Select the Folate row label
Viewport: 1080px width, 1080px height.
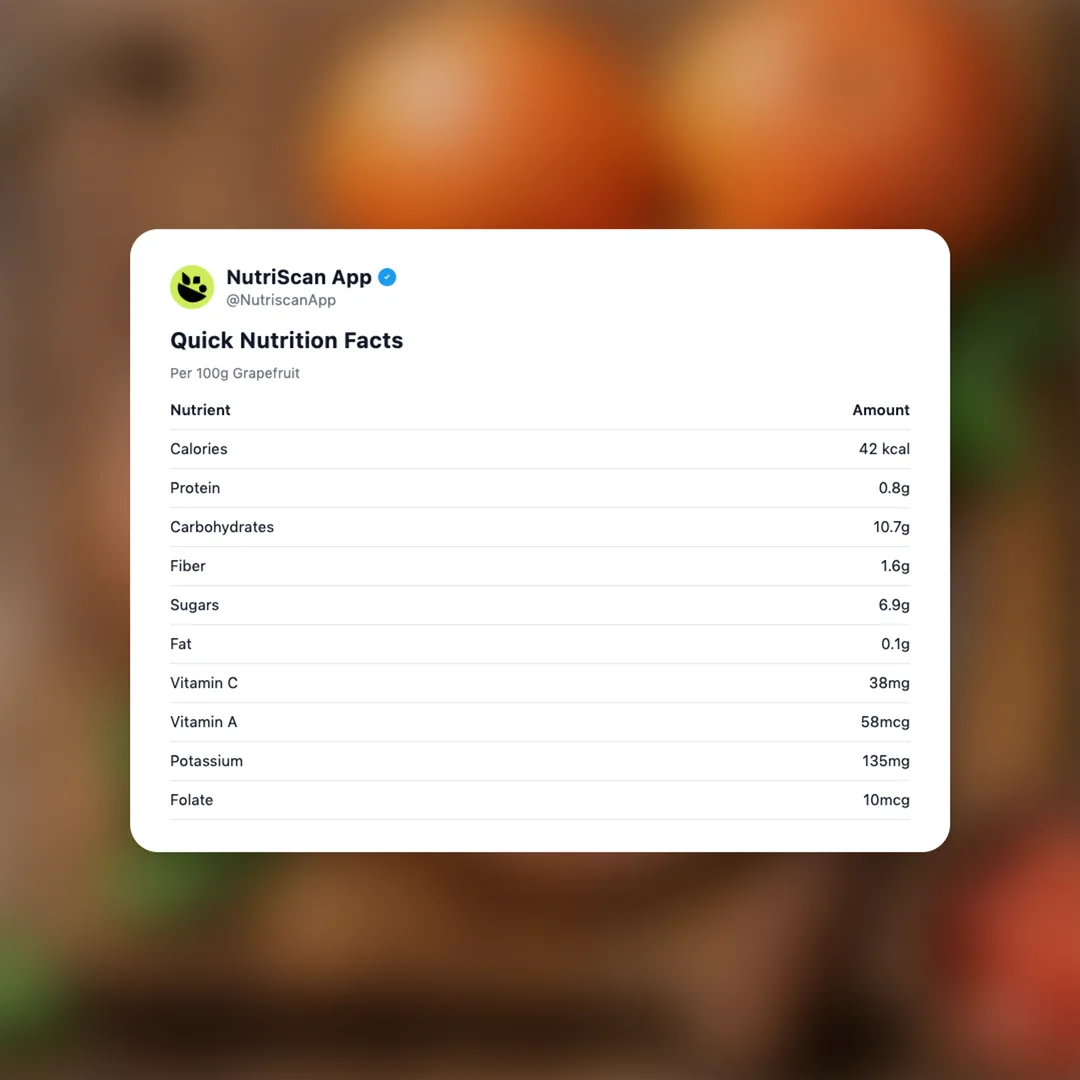pyautogui.click(x=191, y=800)
